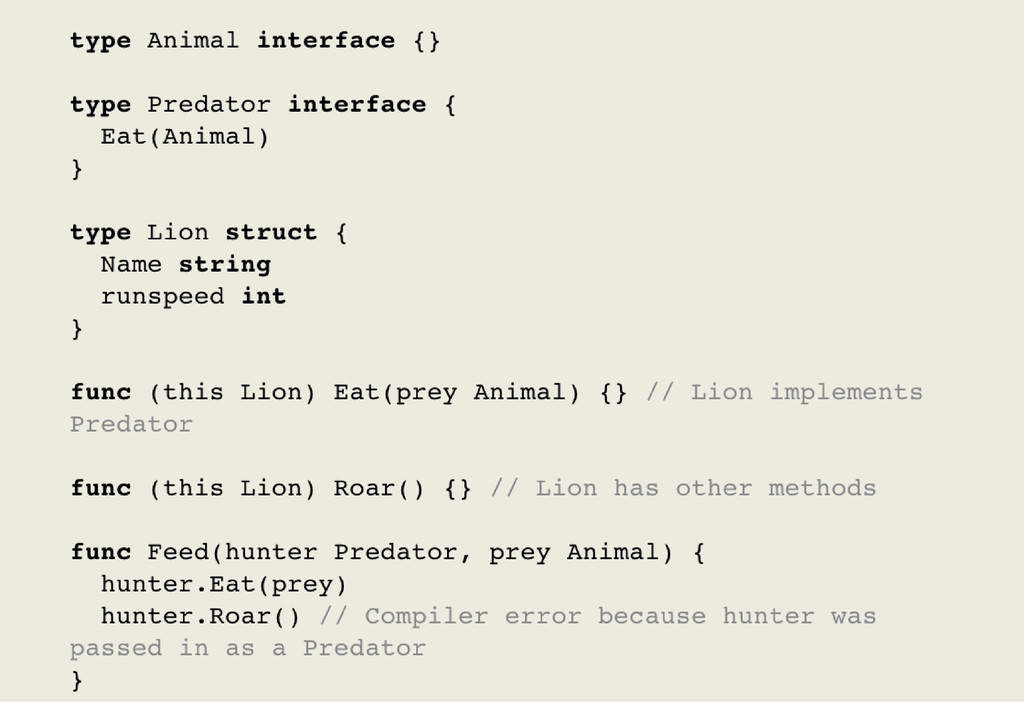Image resolution: width=1024 pixels, height=702 pixels.
Task: Click the Lion name in the struct declaration
Action: coord(177,233)
